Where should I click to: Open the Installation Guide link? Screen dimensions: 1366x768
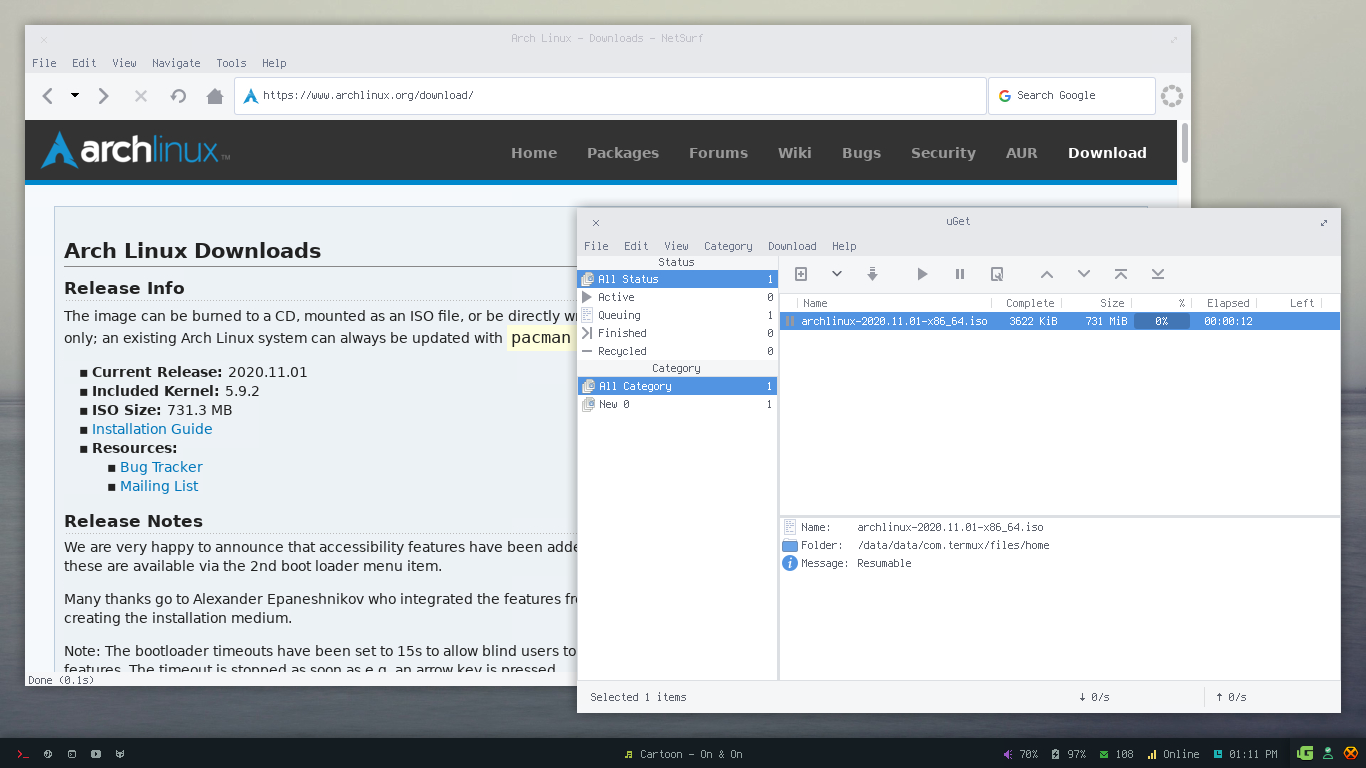pos(152,429)
